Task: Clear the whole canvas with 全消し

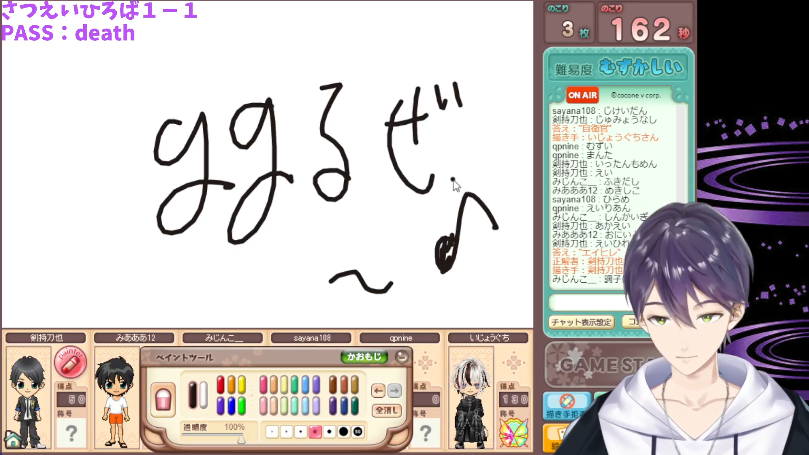Action: point(386,411)
